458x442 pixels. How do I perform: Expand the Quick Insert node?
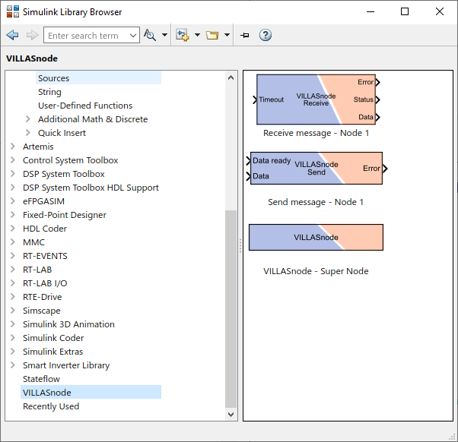(x=28, y=133)
